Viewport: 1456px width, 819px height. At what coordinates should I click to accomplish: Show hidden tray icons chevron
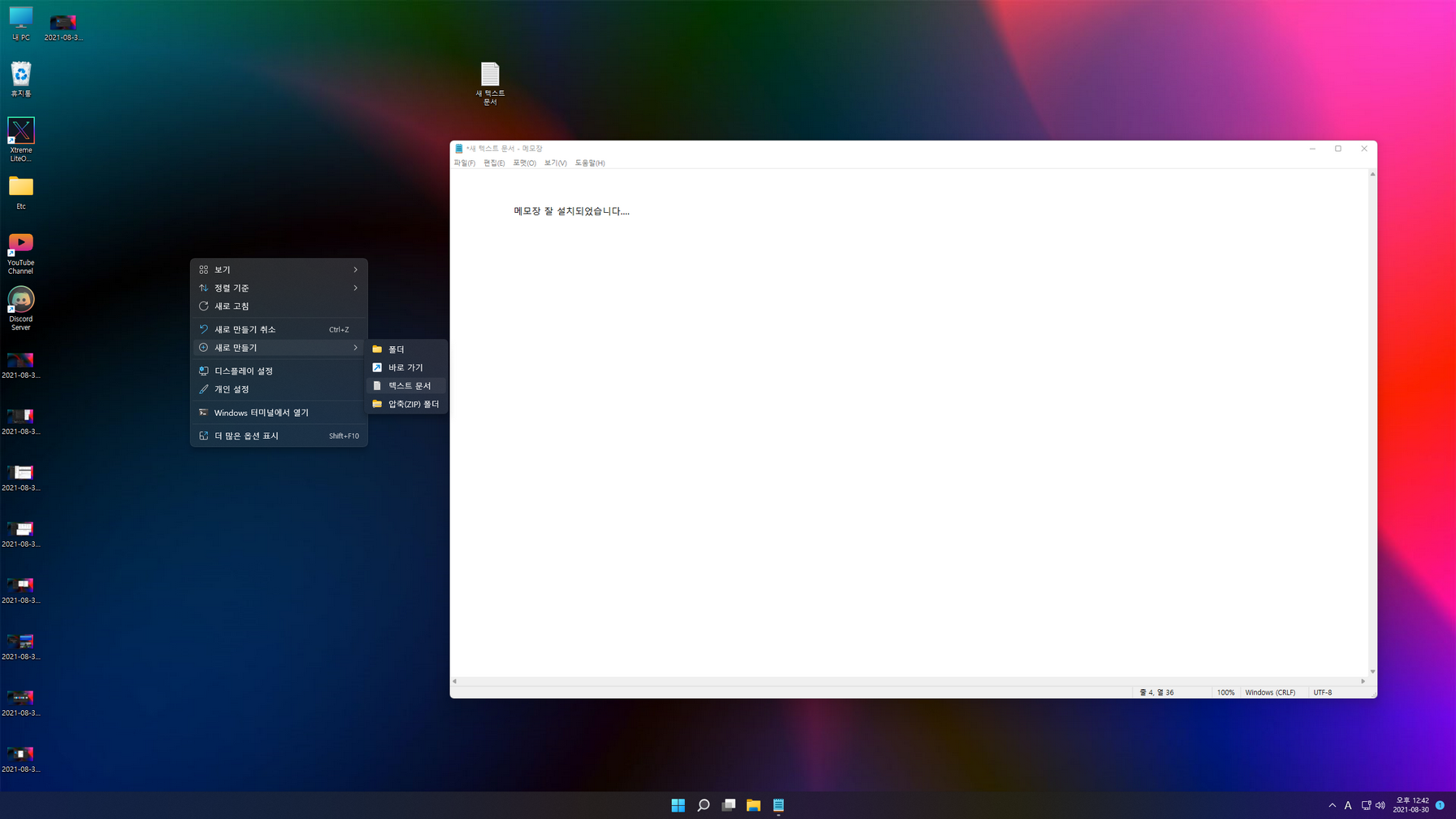point(1332,805)
